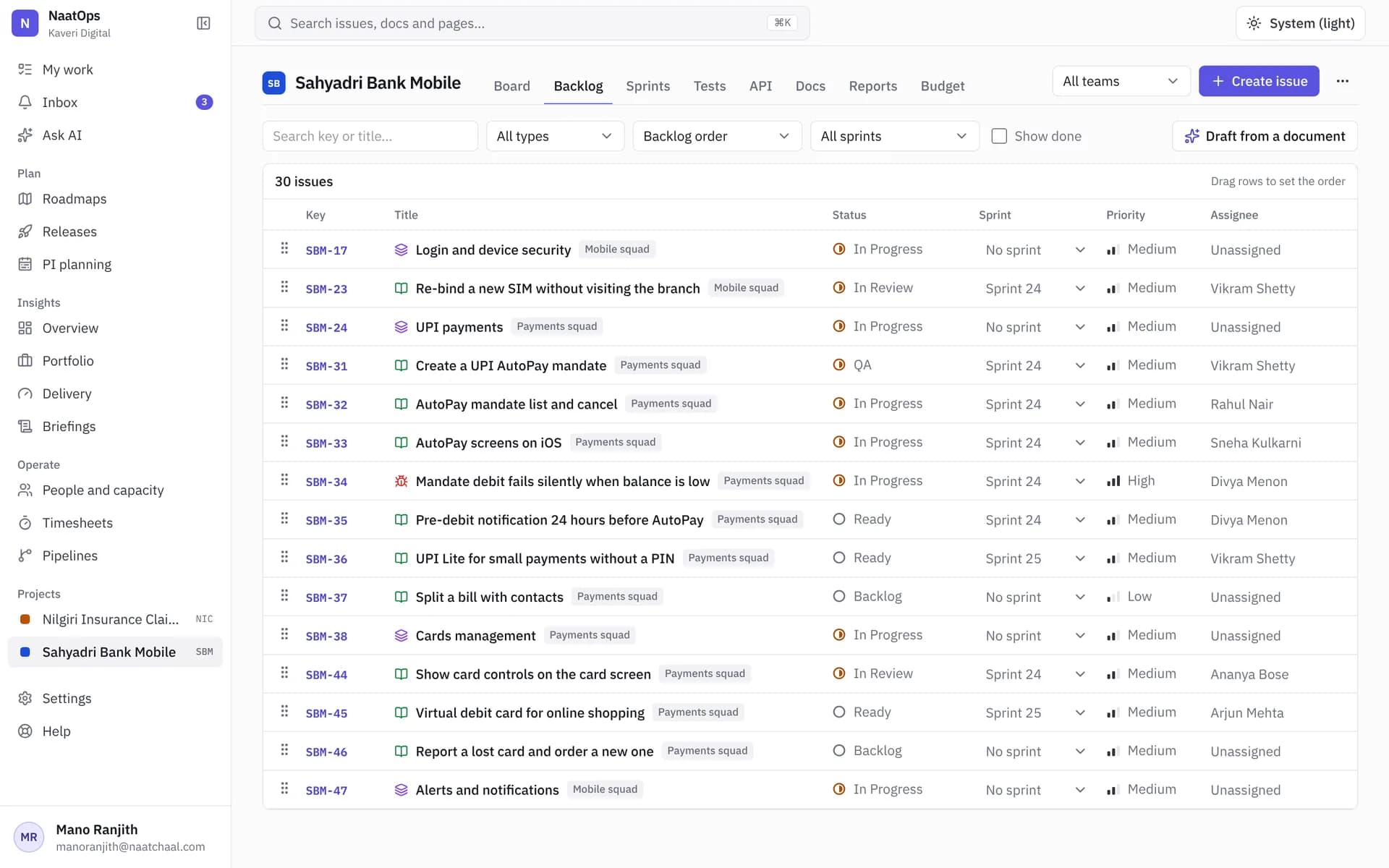1389x868 pixels.
Task: Click the epic icon on SBM-24
Action: (x=401, y=327)
